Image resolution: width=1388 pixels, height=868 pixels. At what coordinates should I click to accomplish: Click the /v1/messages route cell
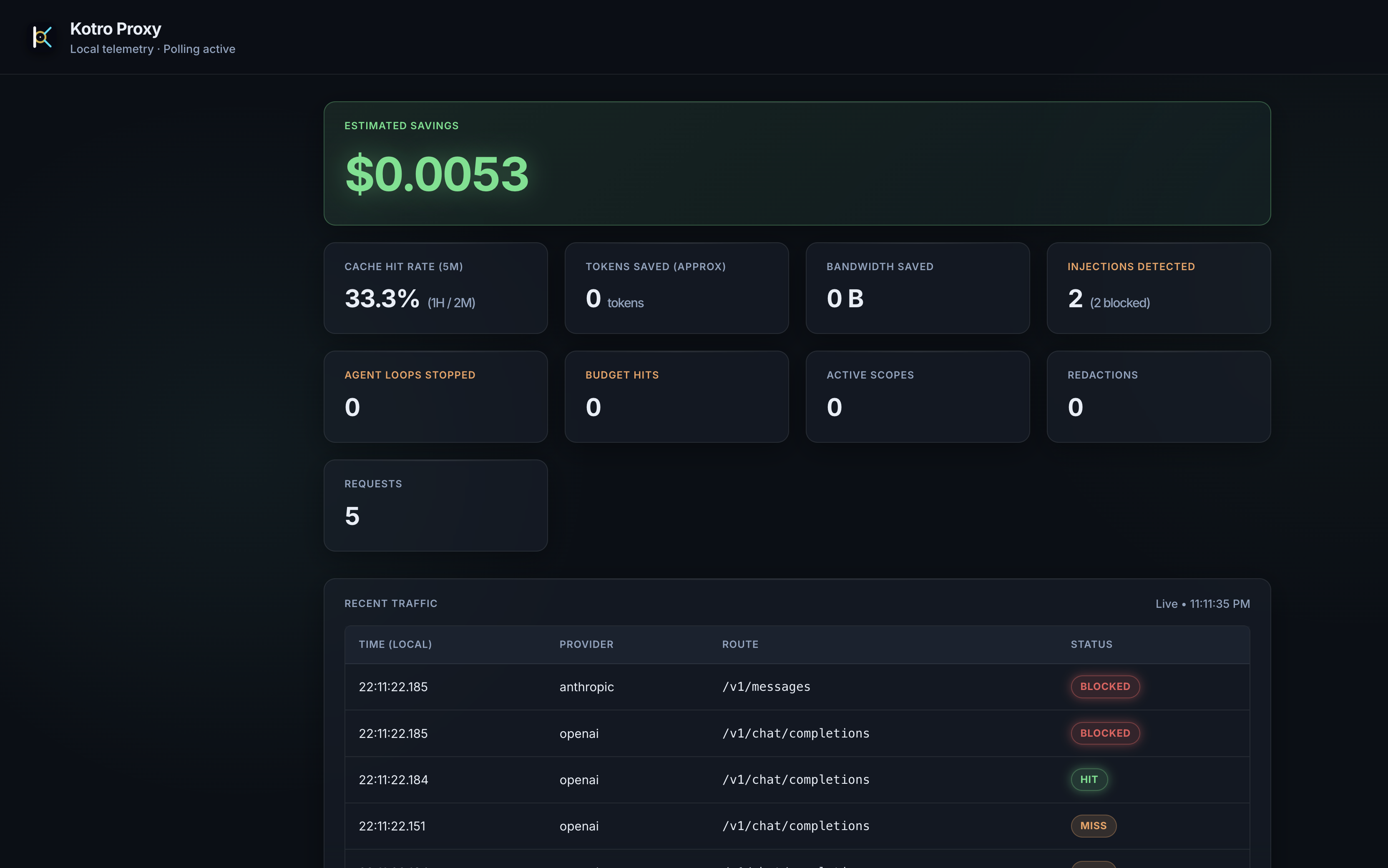[766, 687]
